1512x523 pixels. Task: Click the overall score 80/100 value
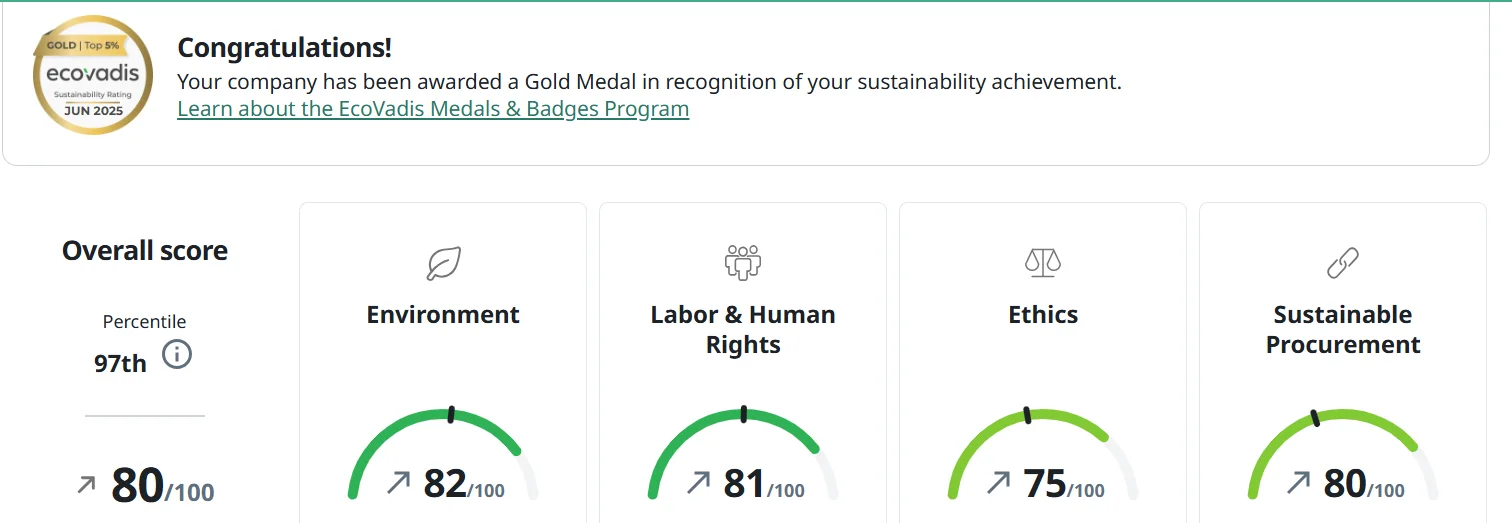pyautogui.click(x=162, y=486)
